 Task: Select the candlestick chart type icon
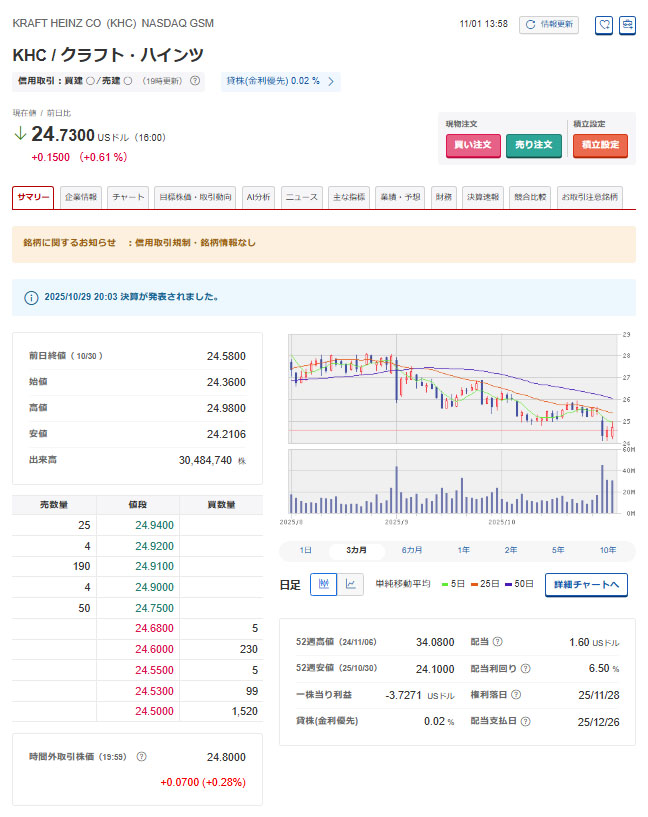(x=323, y=584)
